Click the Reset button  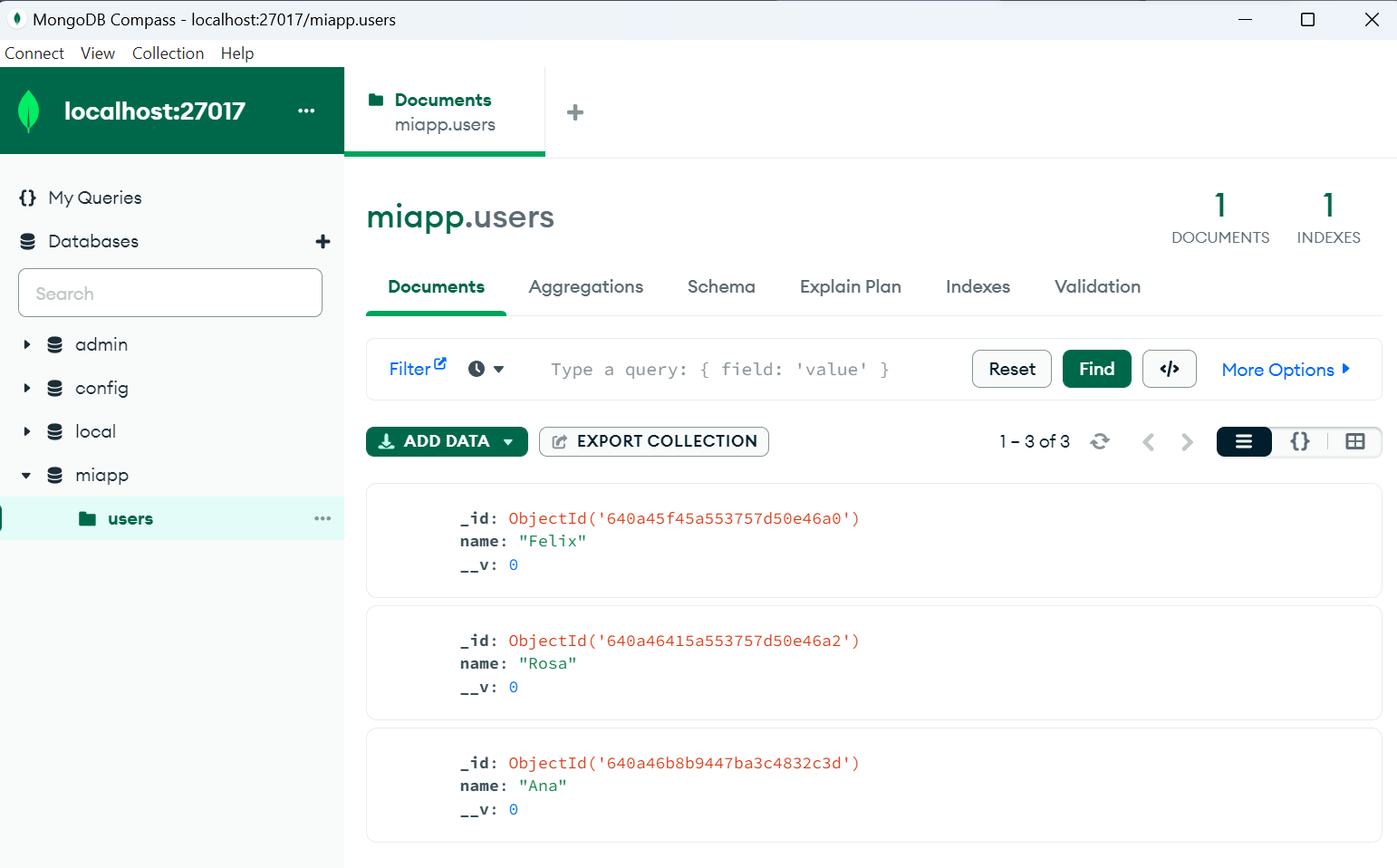pos(1012,369)
